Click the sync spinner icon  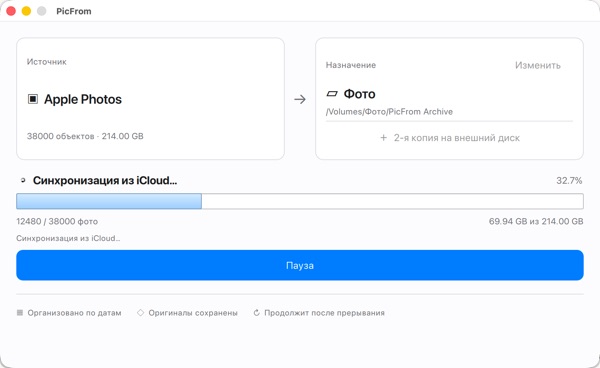point(23,180)
